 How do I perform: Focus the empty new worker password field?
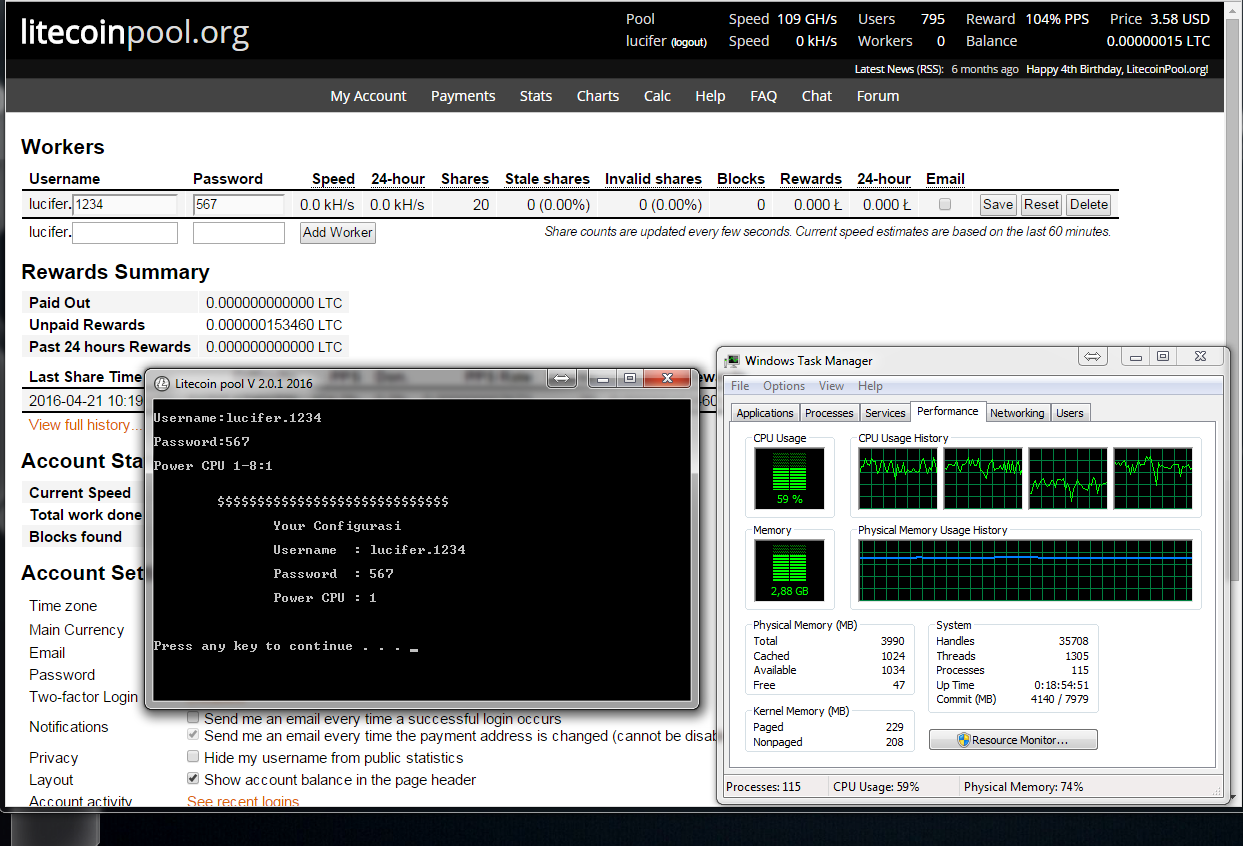point(239,232)
